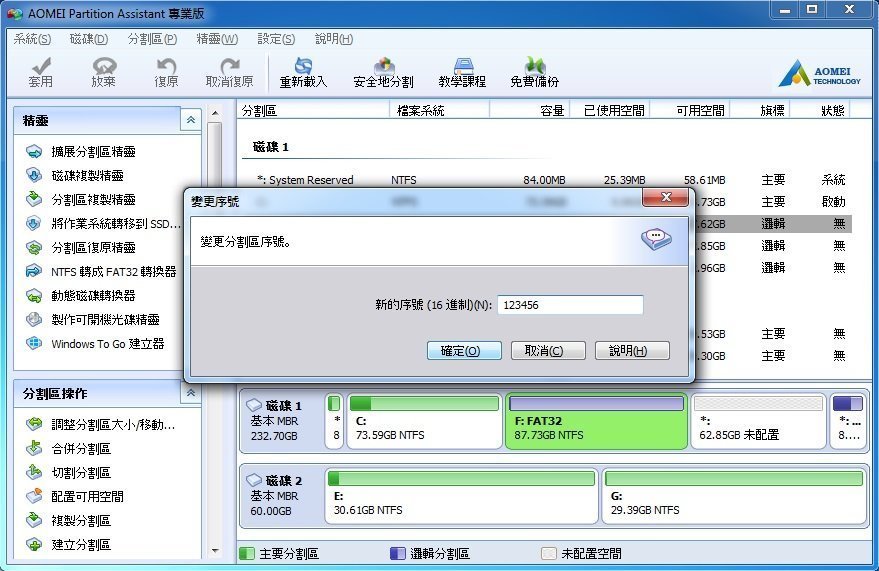
Task: Open the 設定(S) menu
Action: [x=276, y=39]
